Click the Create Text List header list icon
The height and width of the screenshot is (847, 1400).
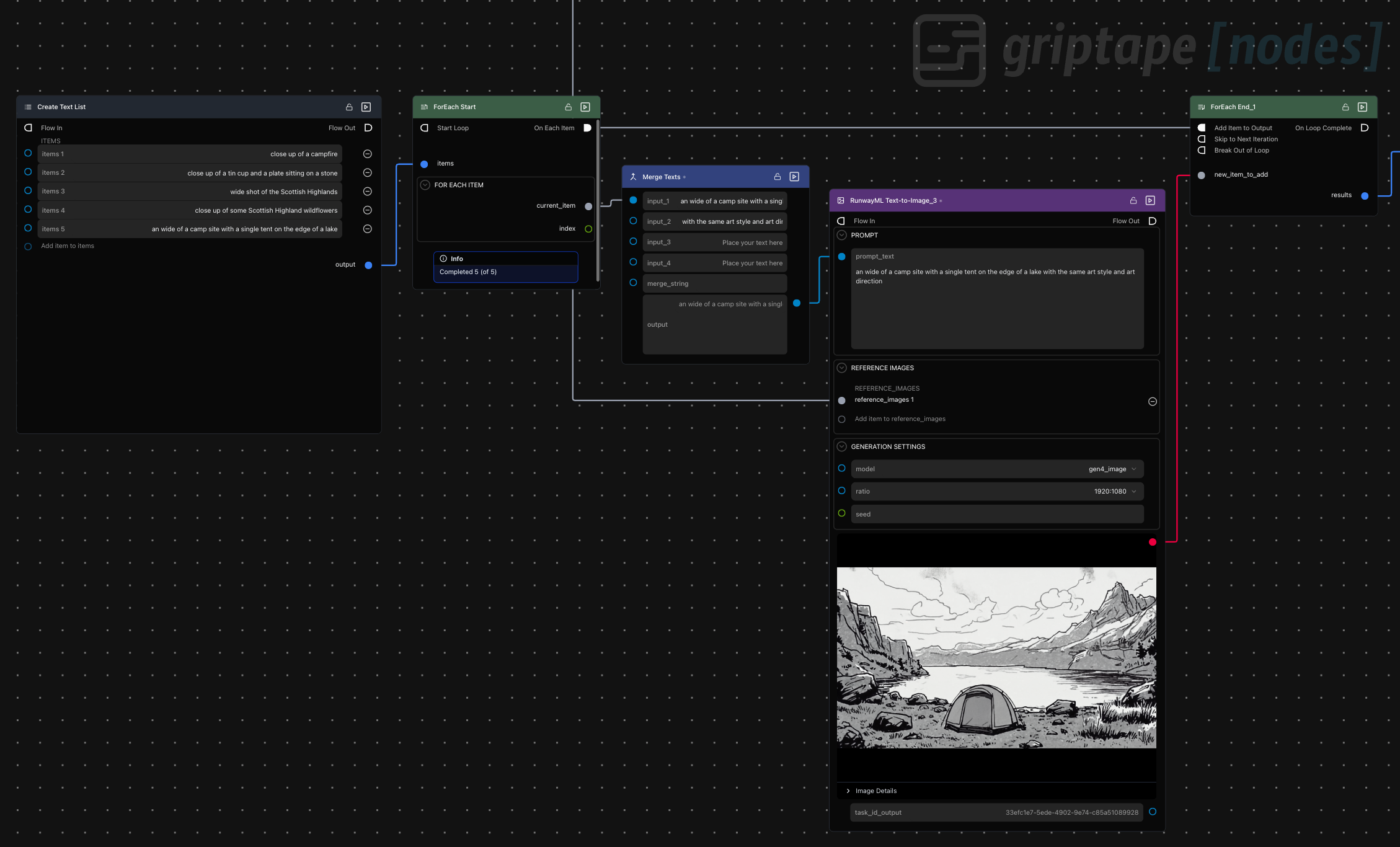pyautogui.click(x=28, y=107)
